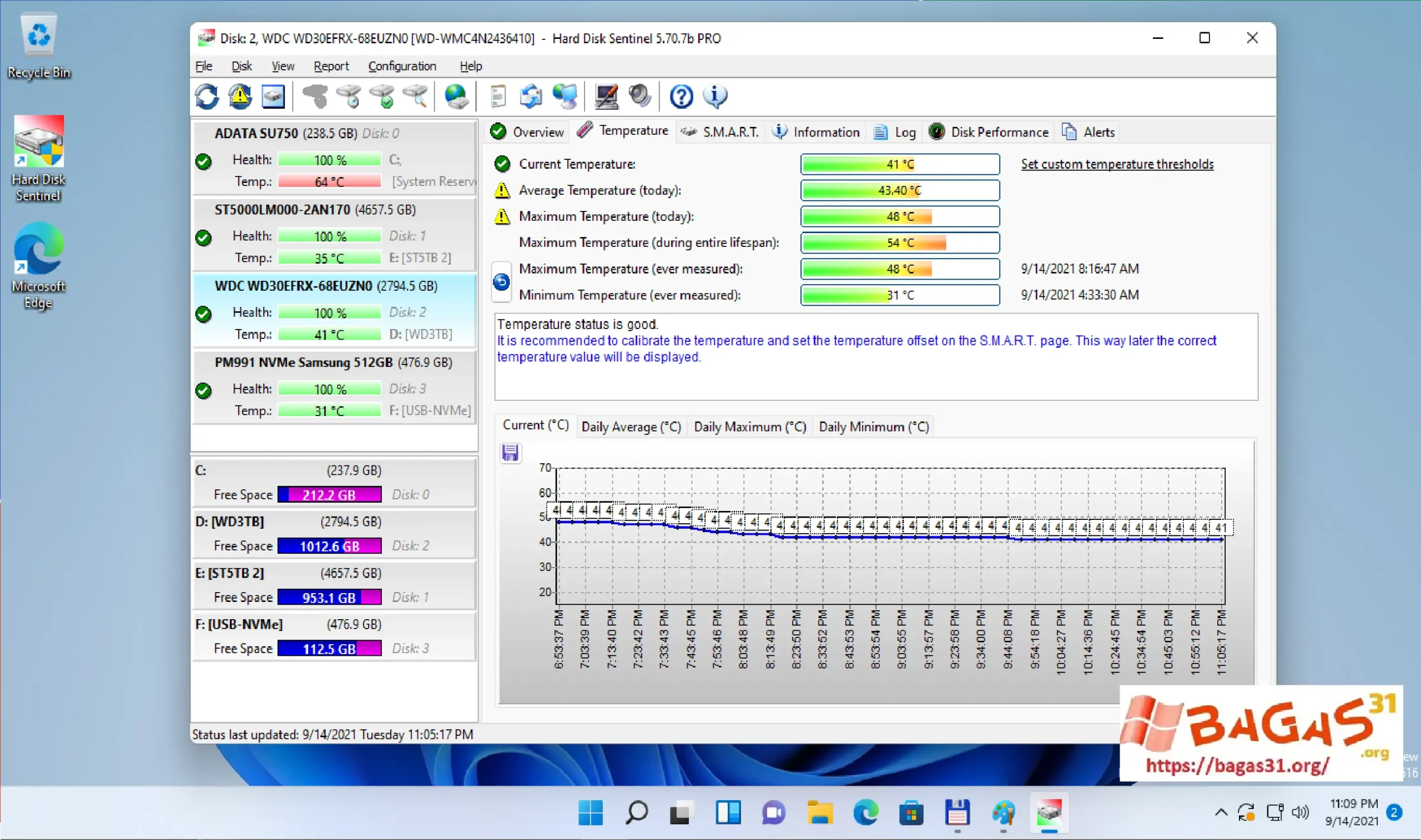Image resolution: width=1421 pixels, height=840 pixels.
Task: Click the refresh disk status toolbar icon
Action: click(206, 96)
